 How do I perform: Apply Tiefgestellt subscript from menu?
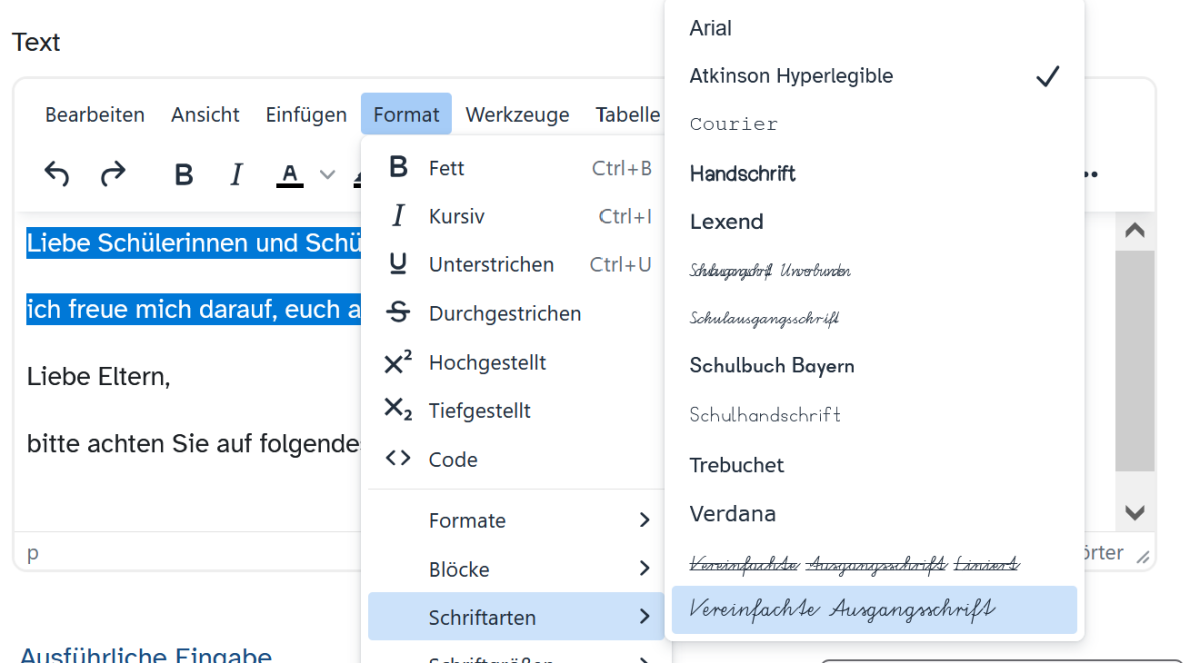(479, 411)
